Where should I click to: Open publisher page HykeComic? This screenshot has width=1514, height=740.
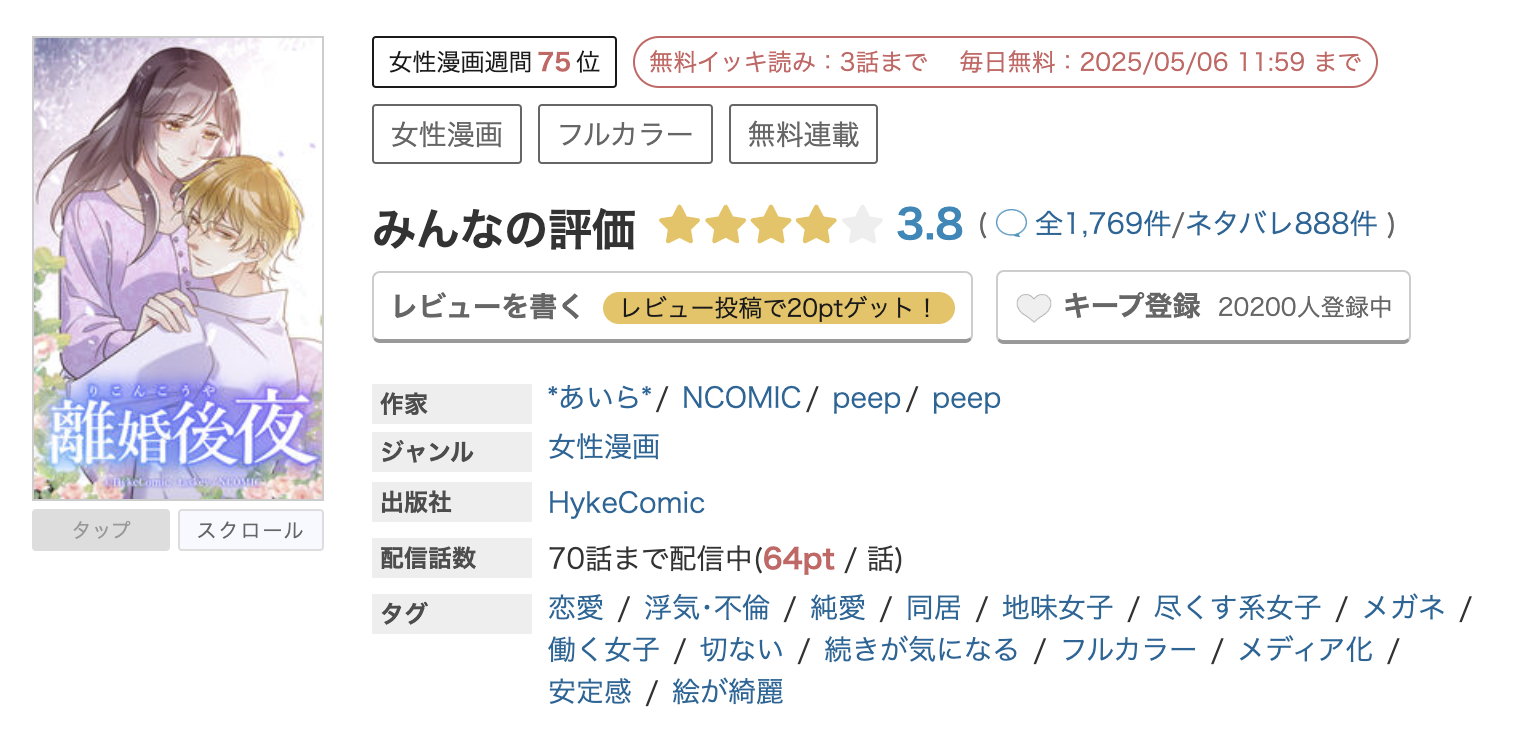pyautogui.click(x=625, y=503)
